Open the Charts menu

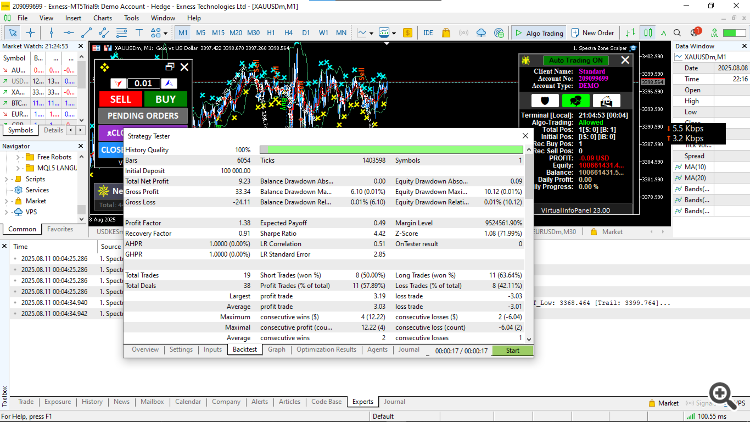pos(102,18)
